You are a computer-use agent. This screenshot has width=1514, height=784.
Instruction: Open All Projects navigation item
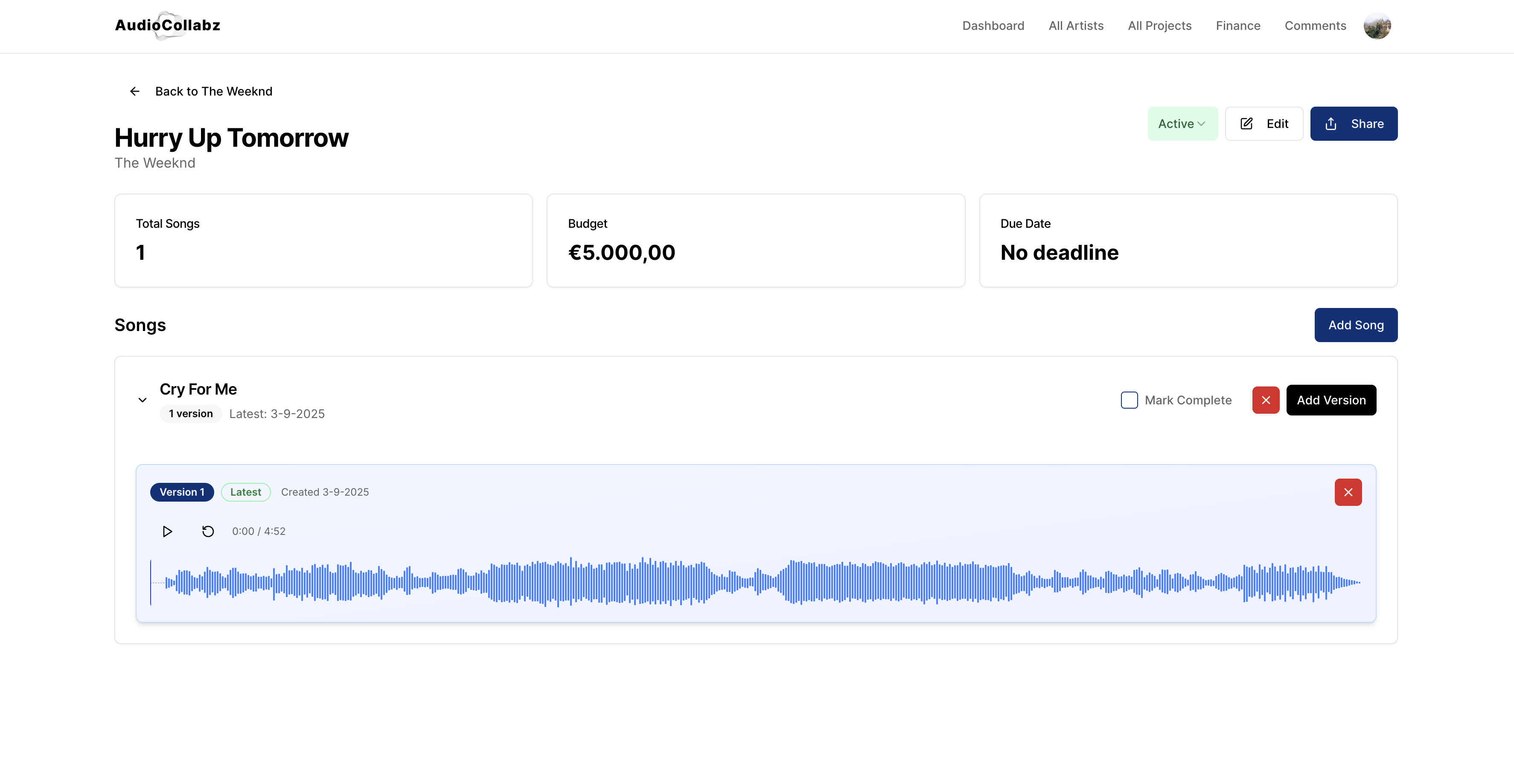tap(1159, 26)
